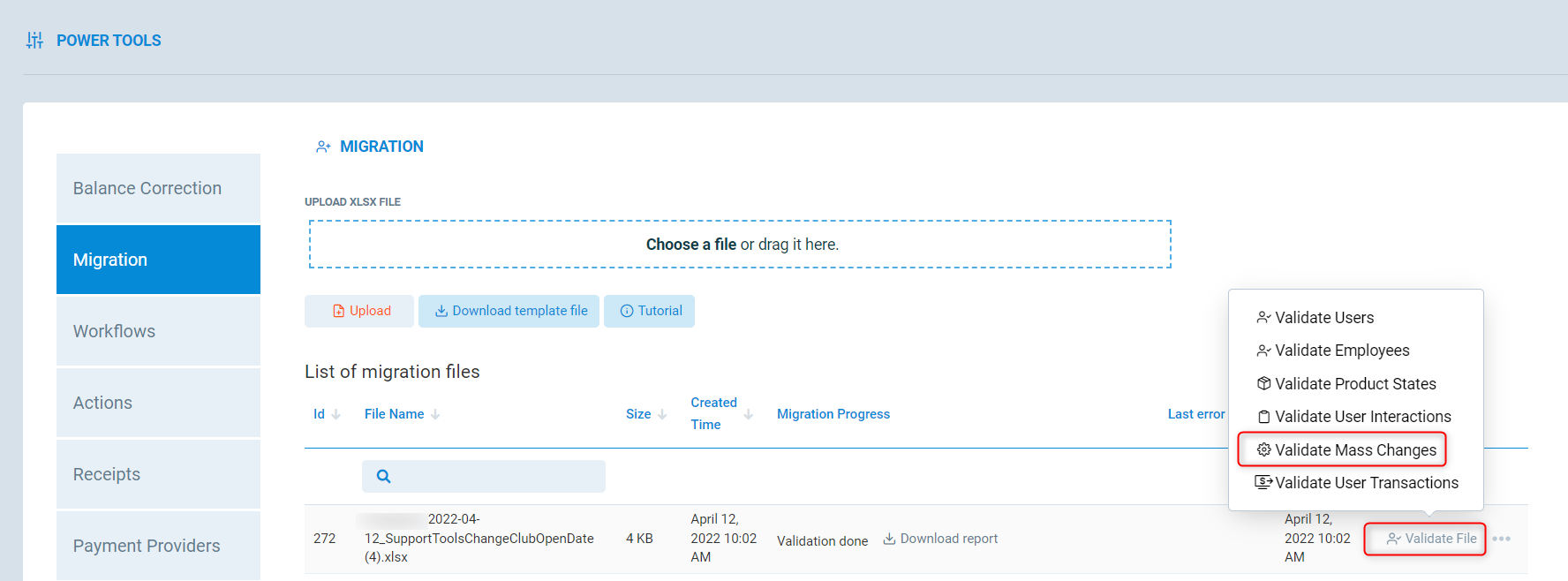Select Validate Mass Changes option

point(1354,450)
